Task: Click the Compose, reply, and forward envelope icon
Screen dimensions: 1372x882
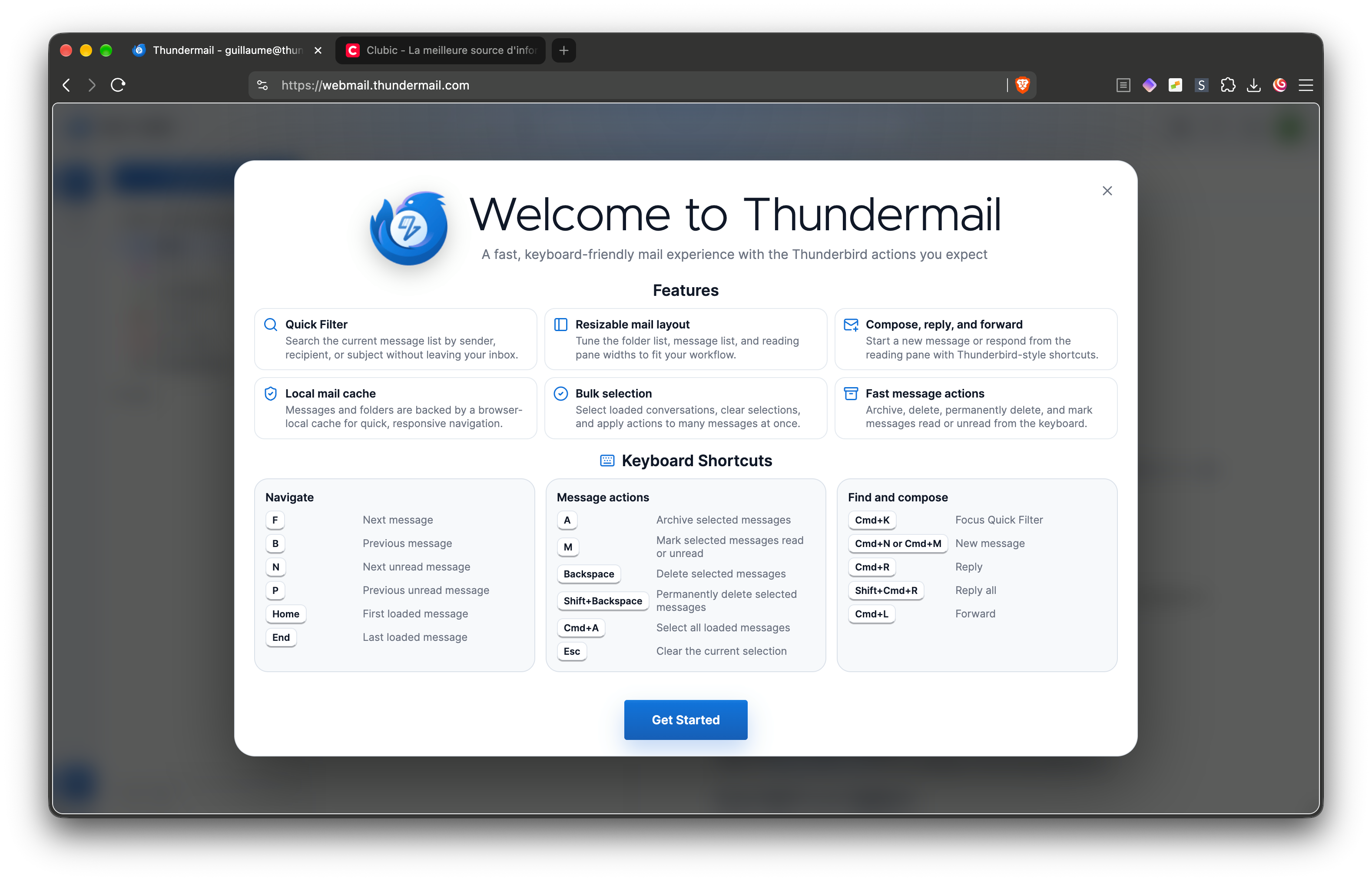Action: pyautogui.click(x=851, y=325)
